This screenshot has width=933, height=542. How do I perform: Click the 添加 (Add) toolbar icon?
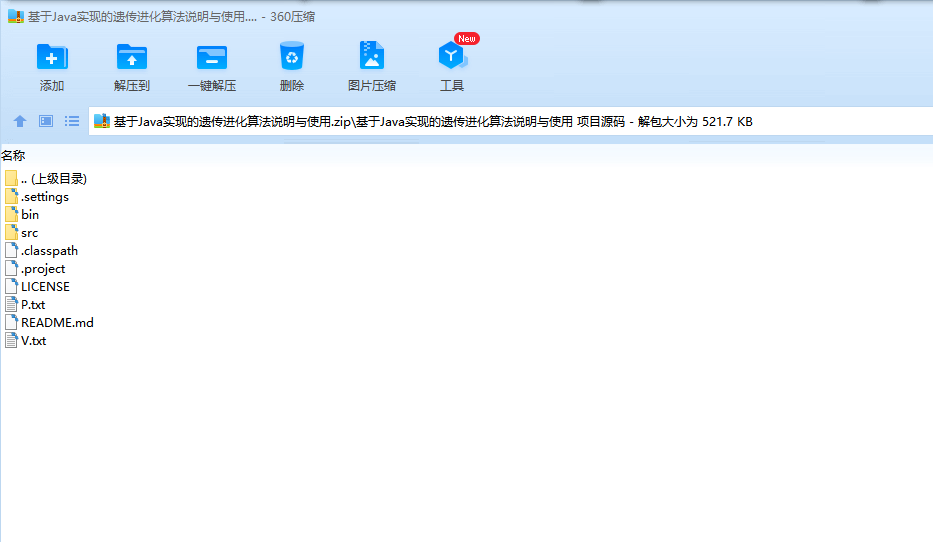[52, 58]
